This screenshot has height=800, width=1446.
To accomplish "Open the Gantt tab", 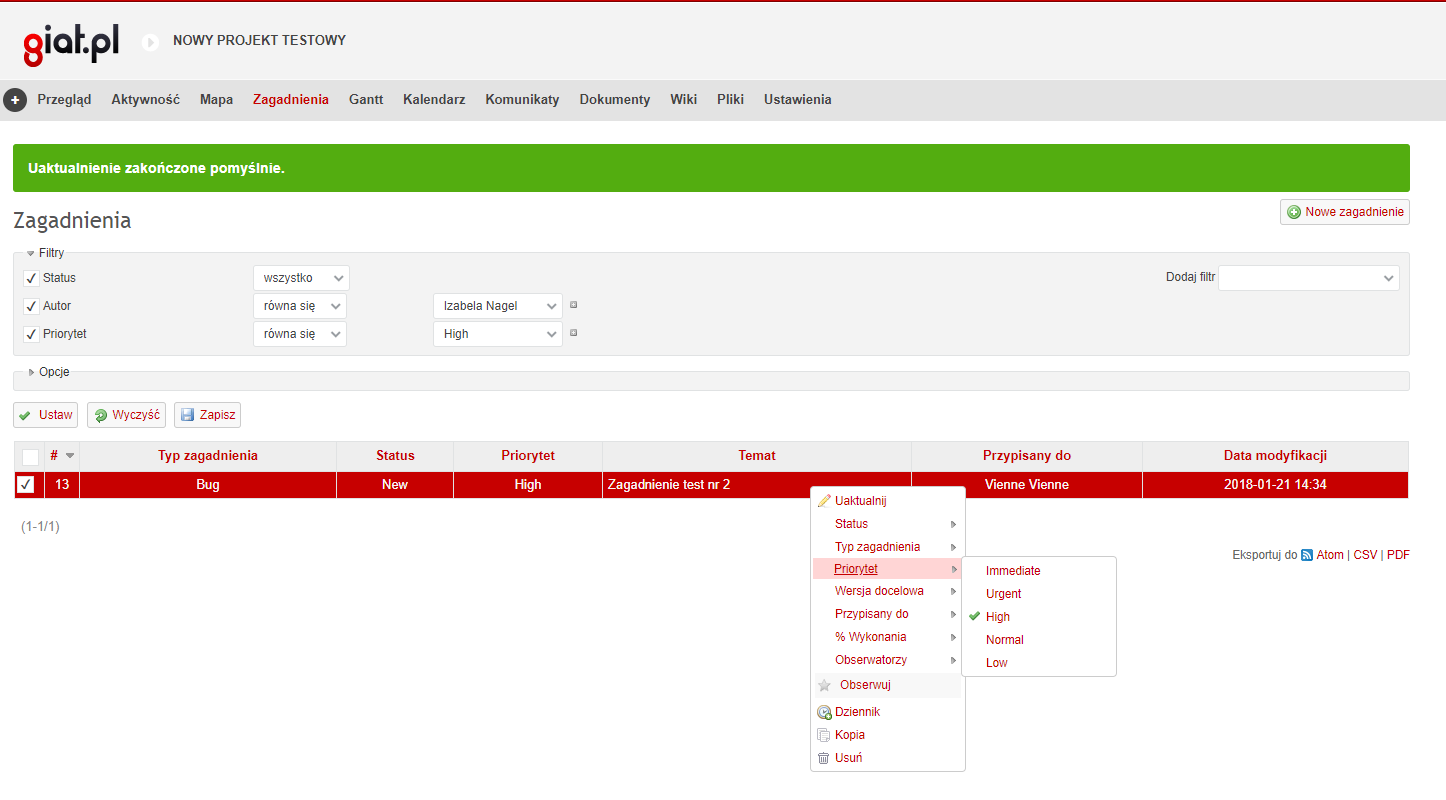I will [366, 100].
